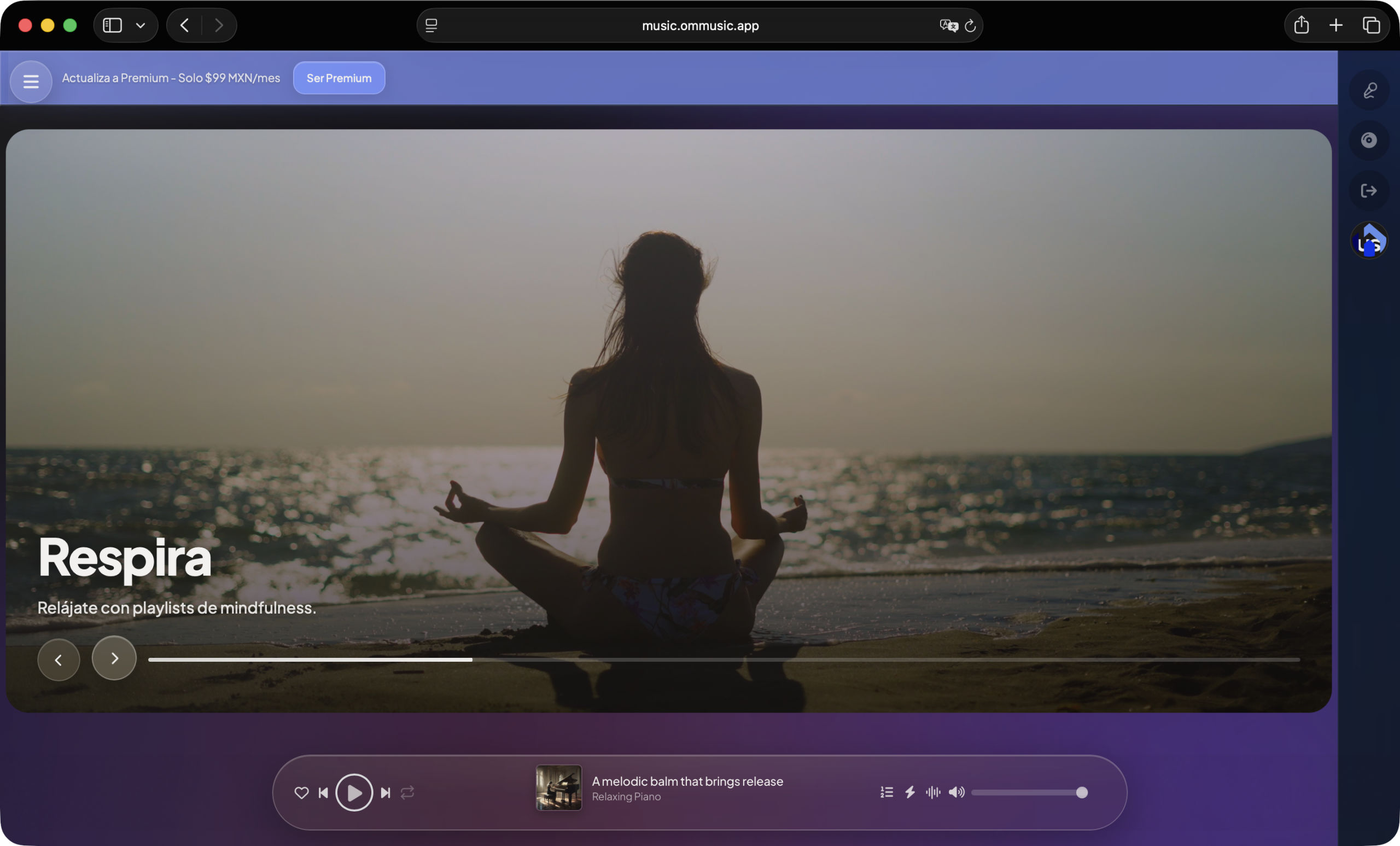This screenshot has width=1400, height=846.
Task: Expand the sidebar dropdown chevron
Action: [141, 26]
